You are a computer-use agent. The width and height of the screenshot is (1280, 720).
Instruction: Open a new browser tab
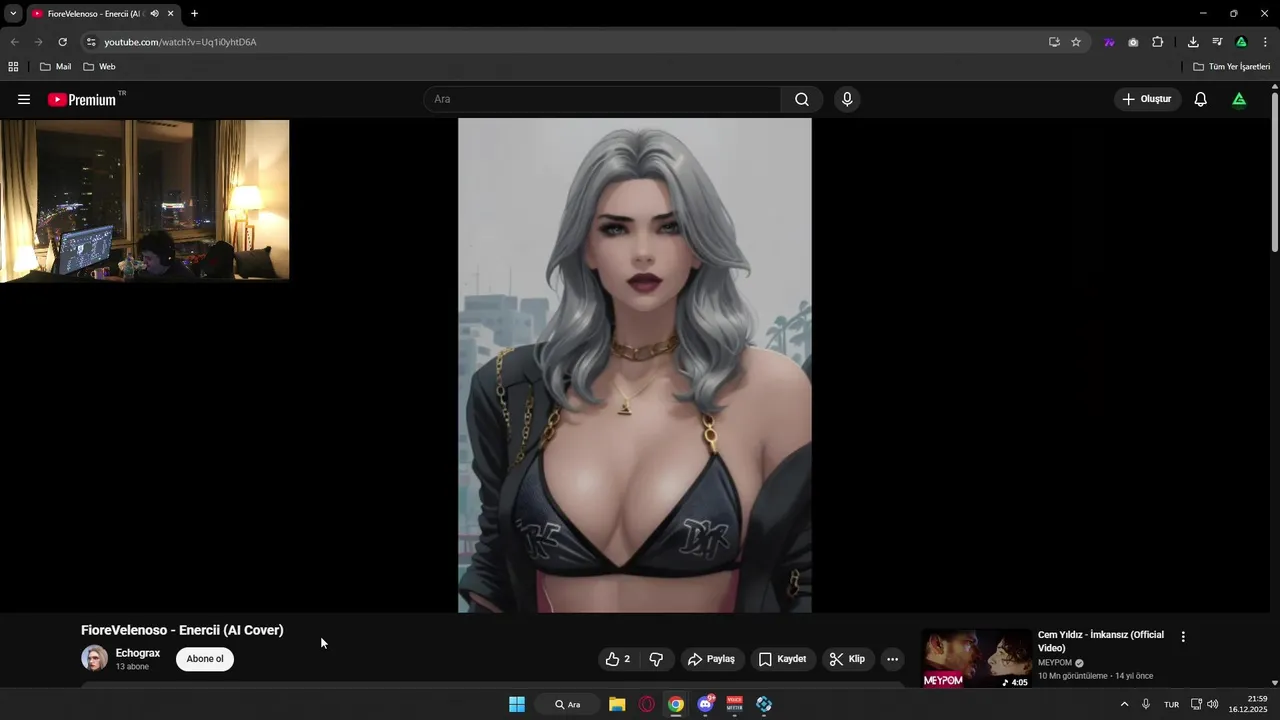(x=194, y=14)
